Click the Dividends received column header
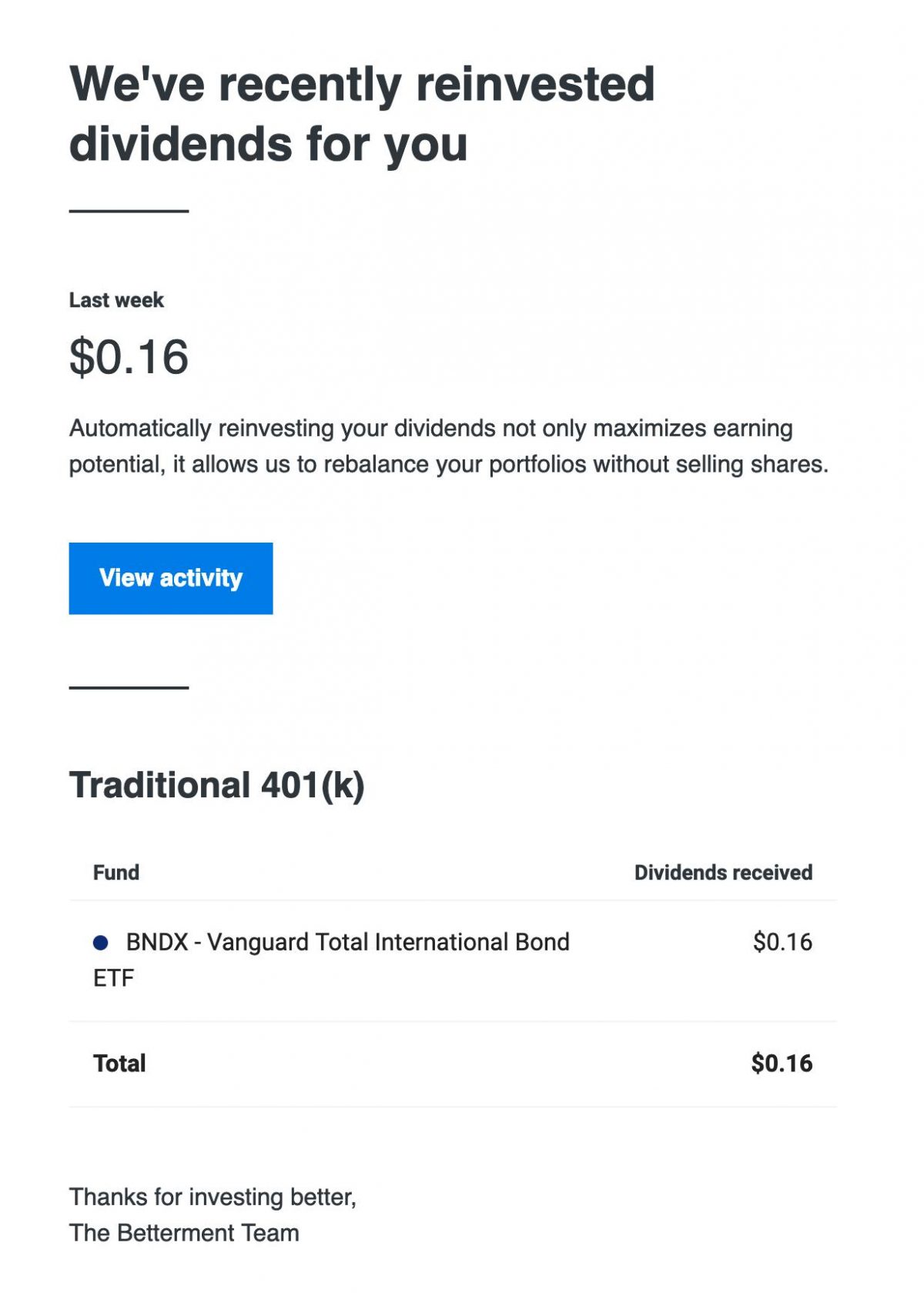Screen dimensions: 924x1316 point(723,873)
